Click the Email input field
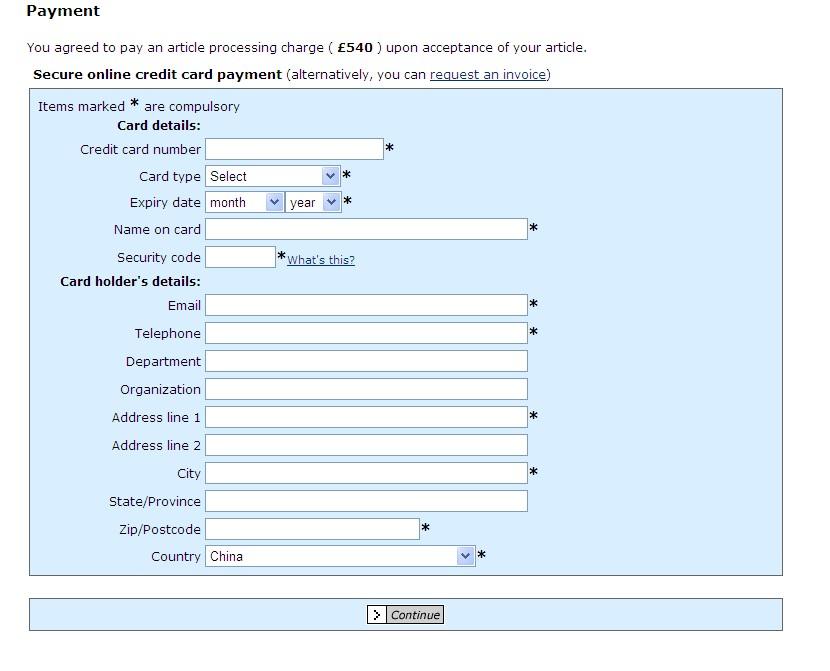 pyautogui.click(x=366, y=305)
